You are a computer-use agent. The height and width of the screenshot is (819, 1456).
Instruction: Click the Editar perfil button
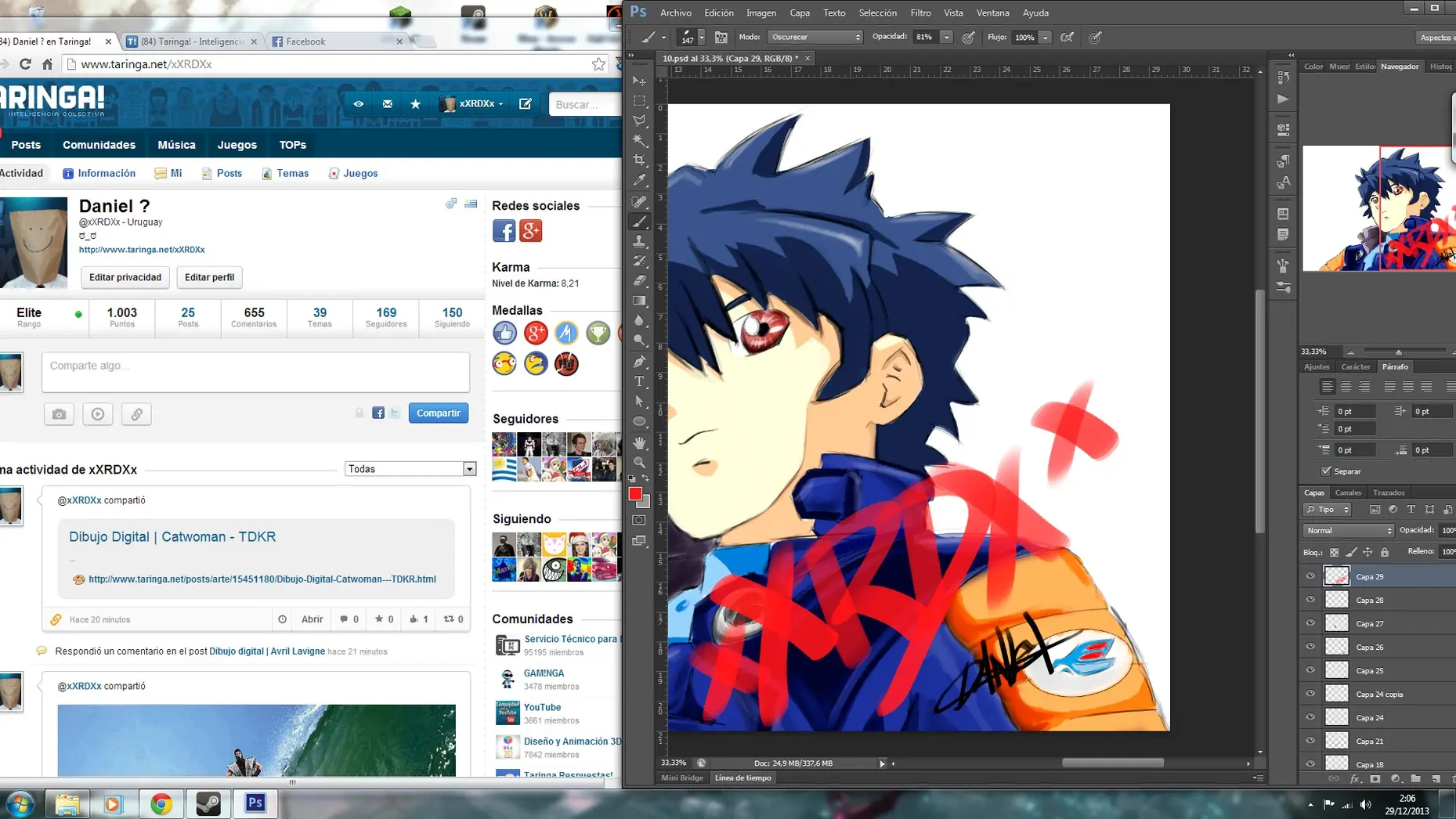click(x=209, y=277)
